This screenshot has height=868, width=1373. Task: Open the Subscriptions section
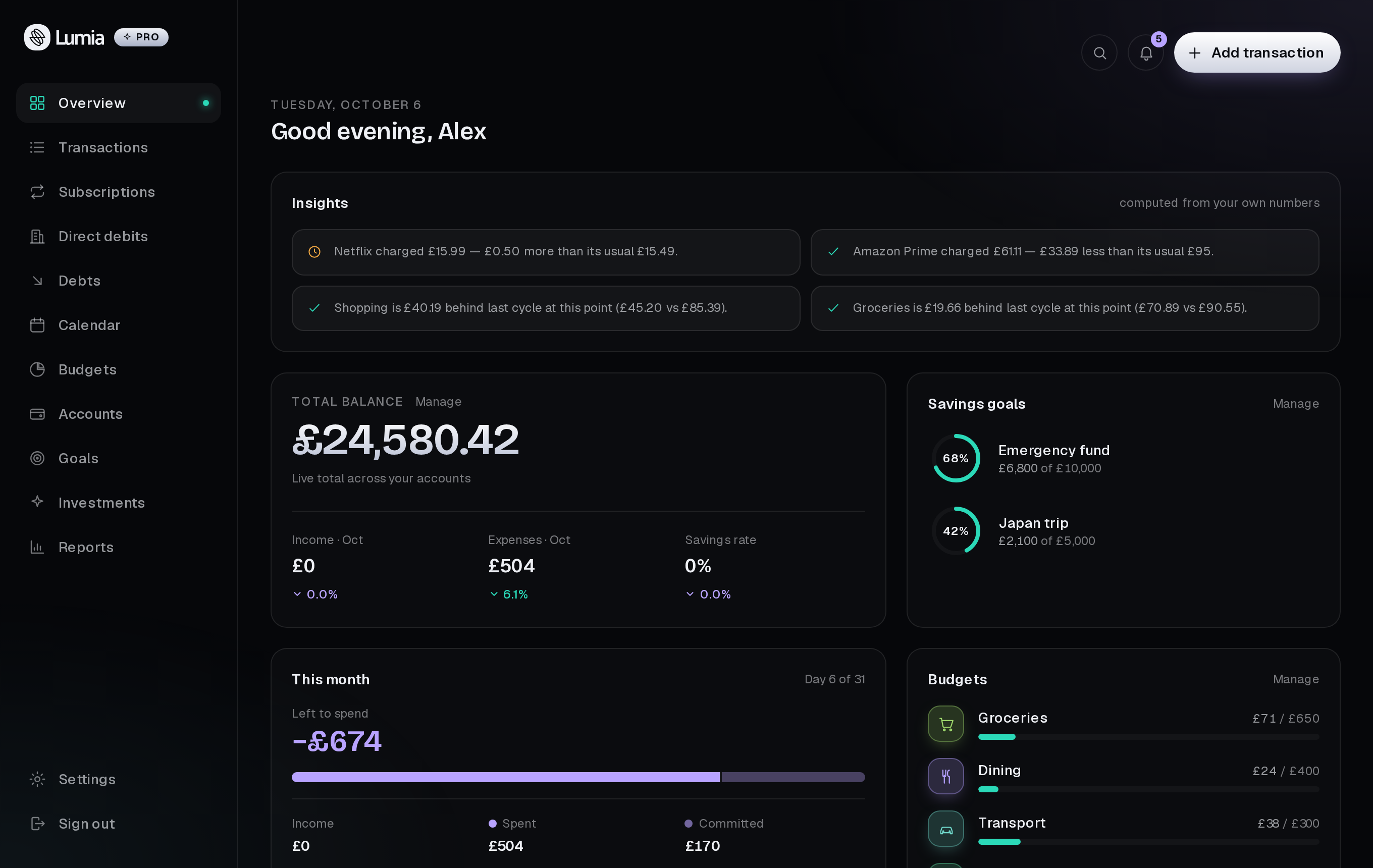coord(119,192)
